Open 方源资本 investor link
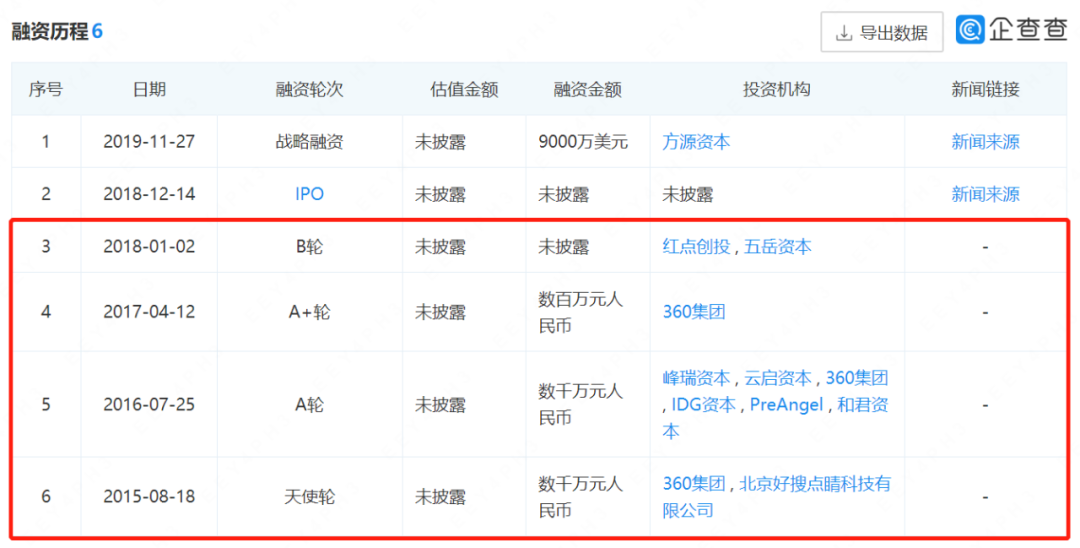Viewport: 1080px width, 548px height. (x=696, y=142)
